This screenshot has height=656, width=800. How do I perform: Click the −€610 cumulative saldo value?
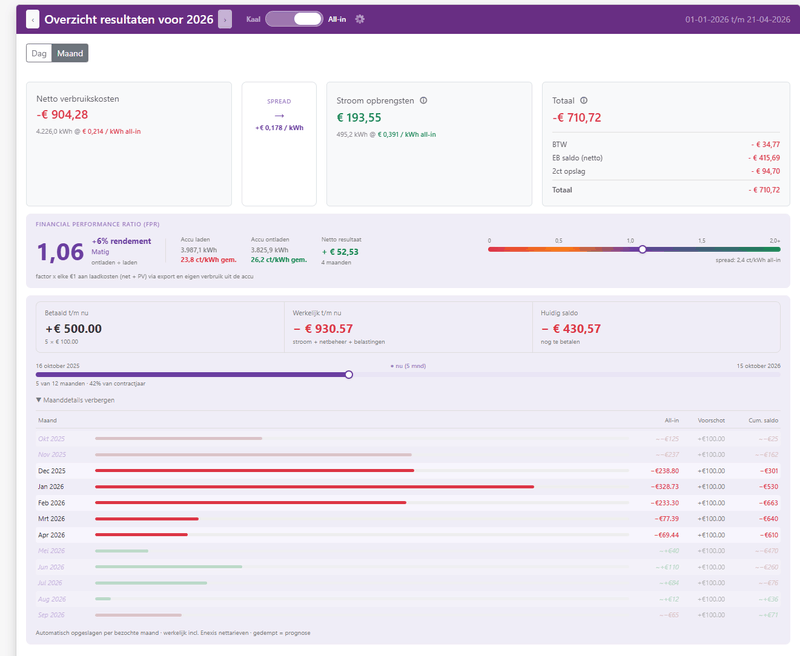(769, 535)
